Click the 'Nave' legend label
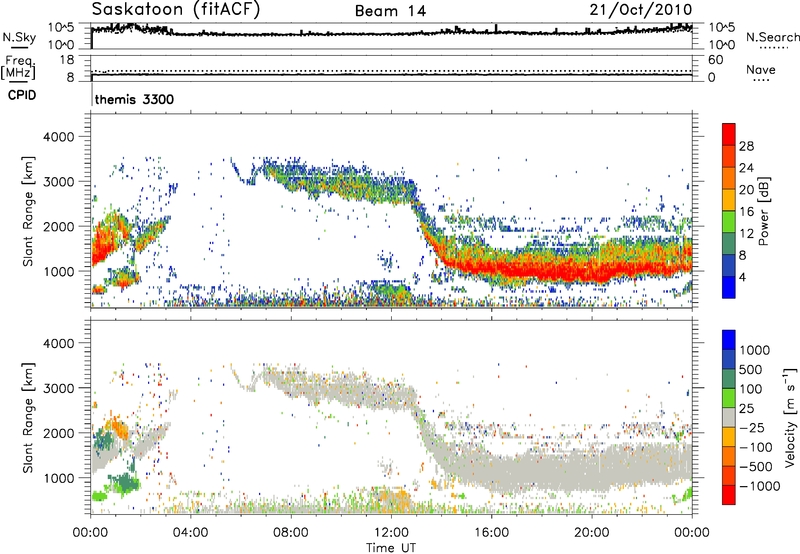 [761, 70]
